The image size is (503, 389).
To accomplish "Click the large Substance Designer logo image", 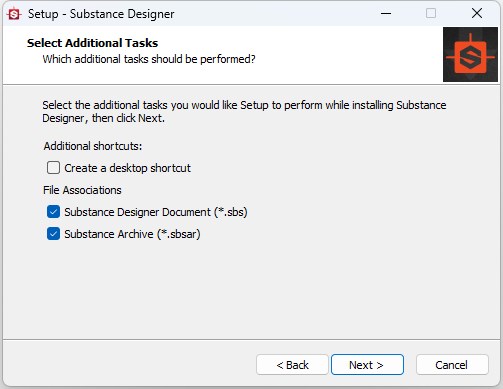I will pos(470,55).
